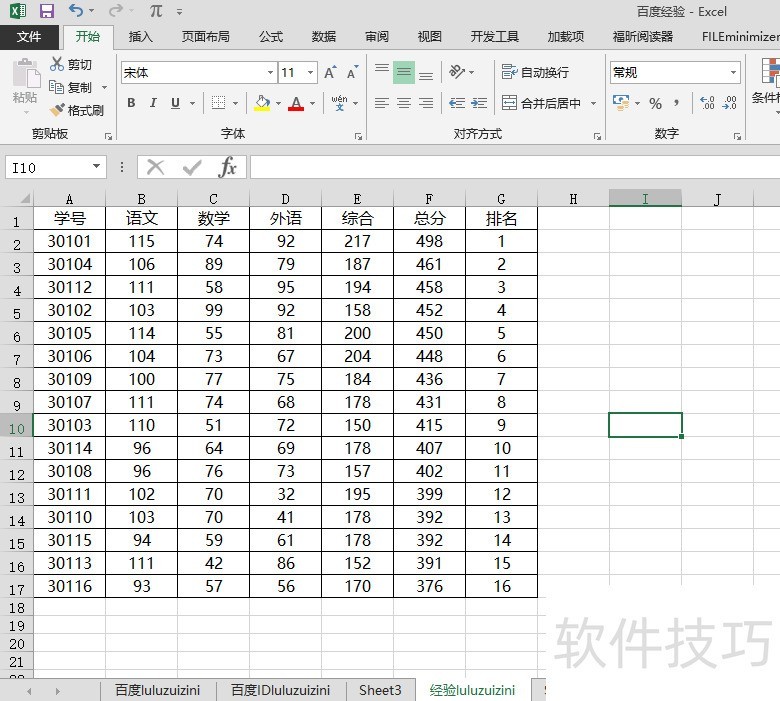Apply comma style format

(x=676, y=103)
